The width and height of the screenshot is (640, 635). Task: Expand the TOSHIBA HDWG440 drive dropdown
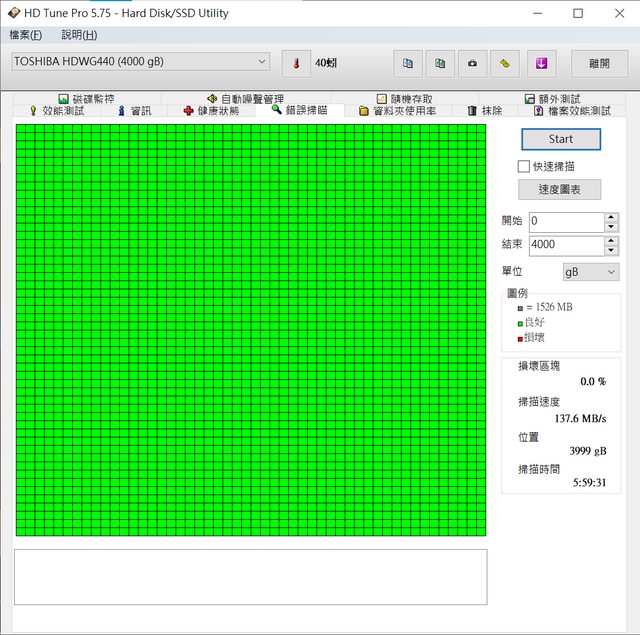(x=262, y=61)
